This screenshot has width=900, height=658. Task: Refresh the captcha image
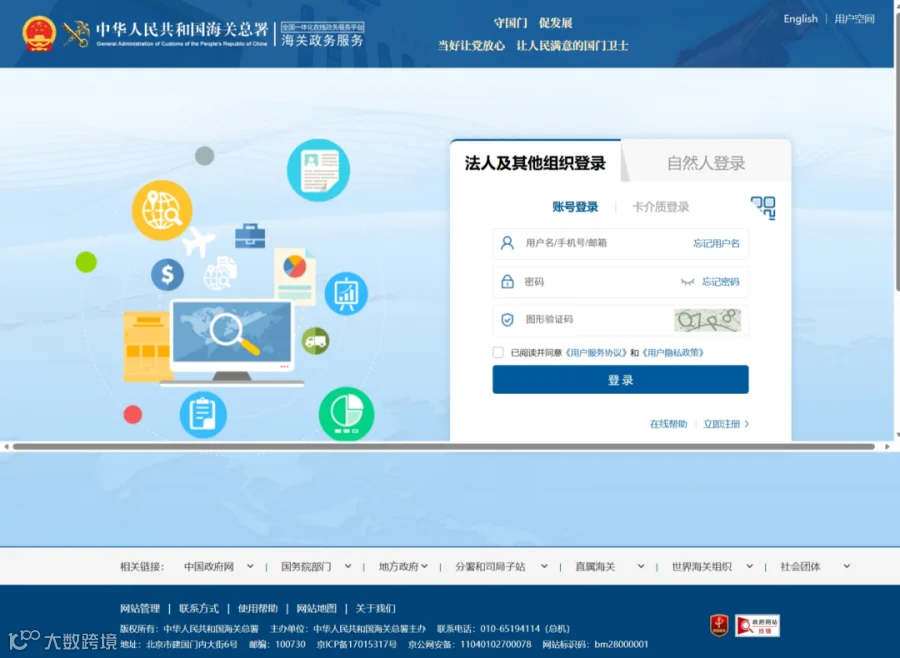(x=708, y=320)
